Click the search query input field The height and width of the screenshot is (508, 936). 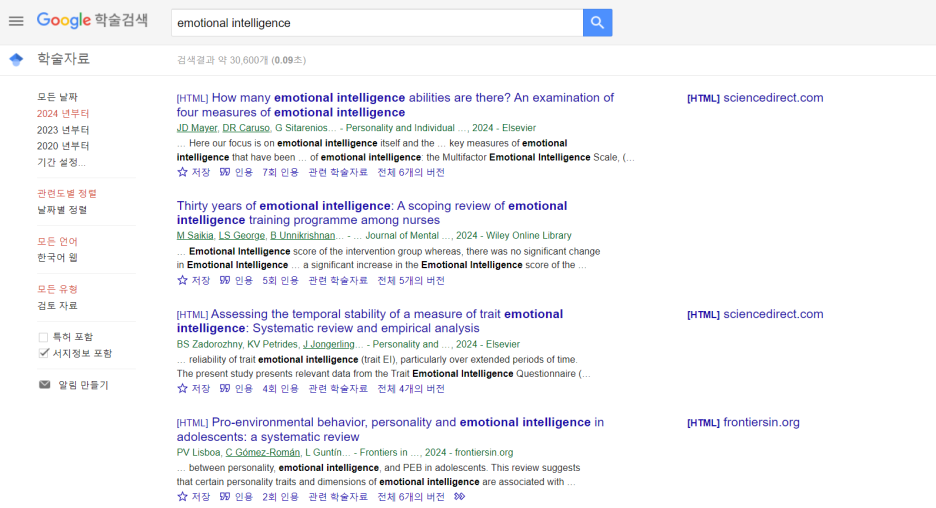[377, 23]
